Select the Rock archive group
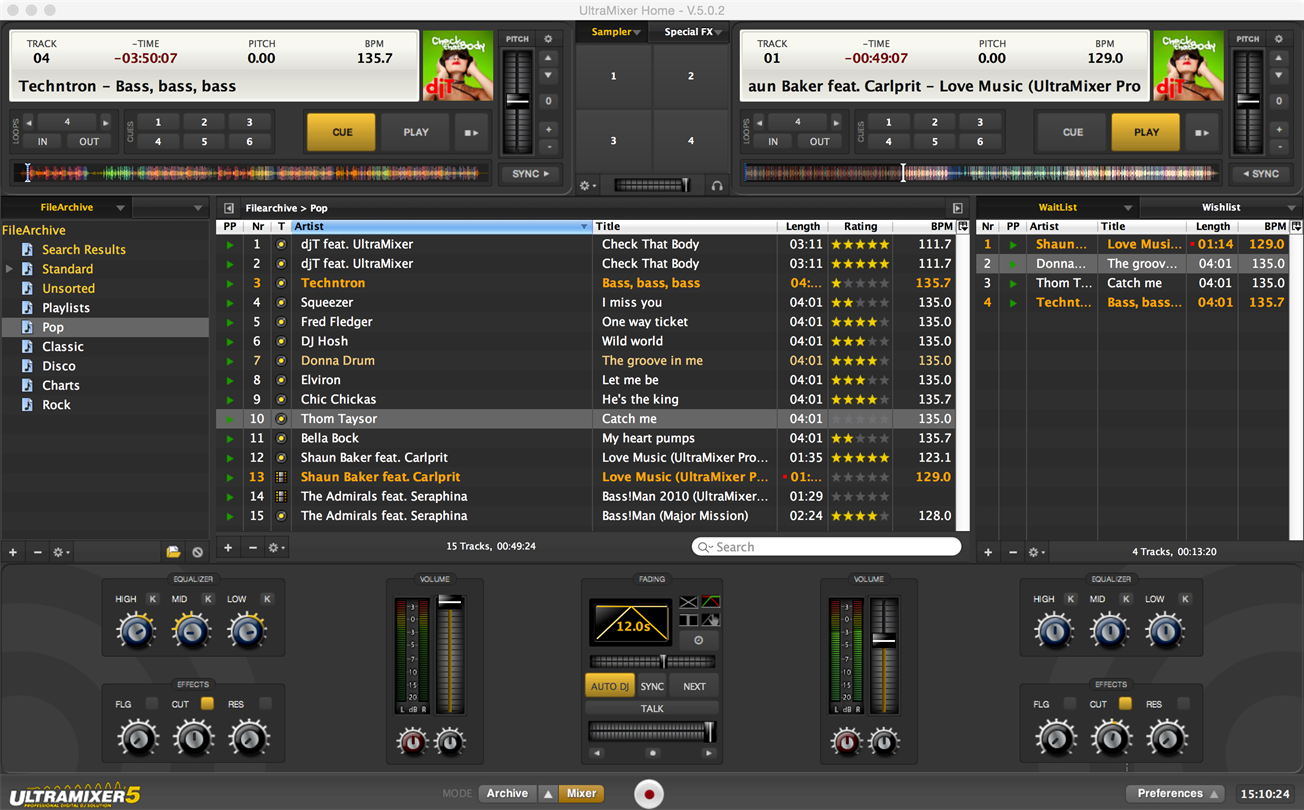 (x=56, y=405)
